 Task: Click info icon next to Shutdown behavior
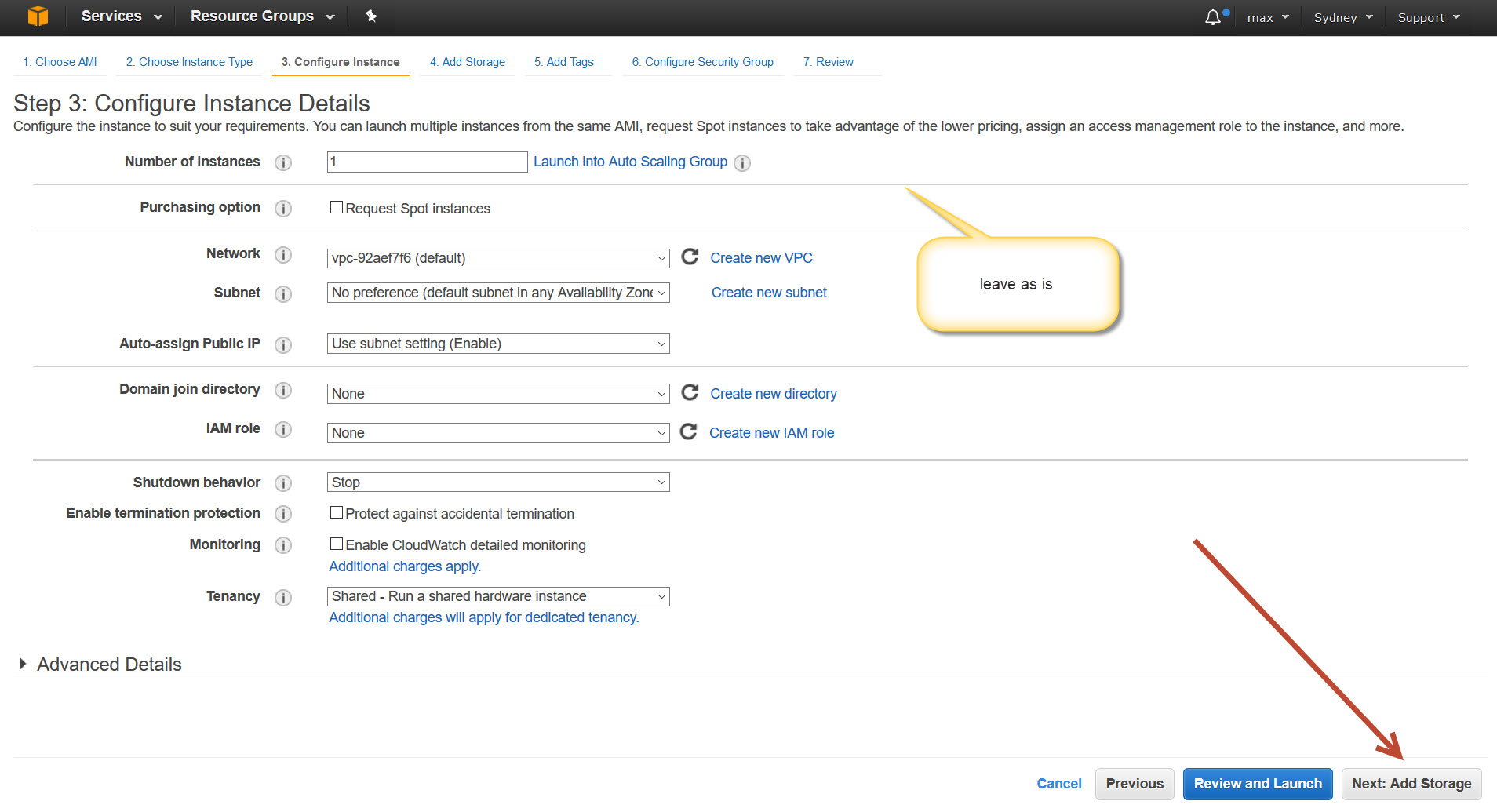click(x=283, y=483)
